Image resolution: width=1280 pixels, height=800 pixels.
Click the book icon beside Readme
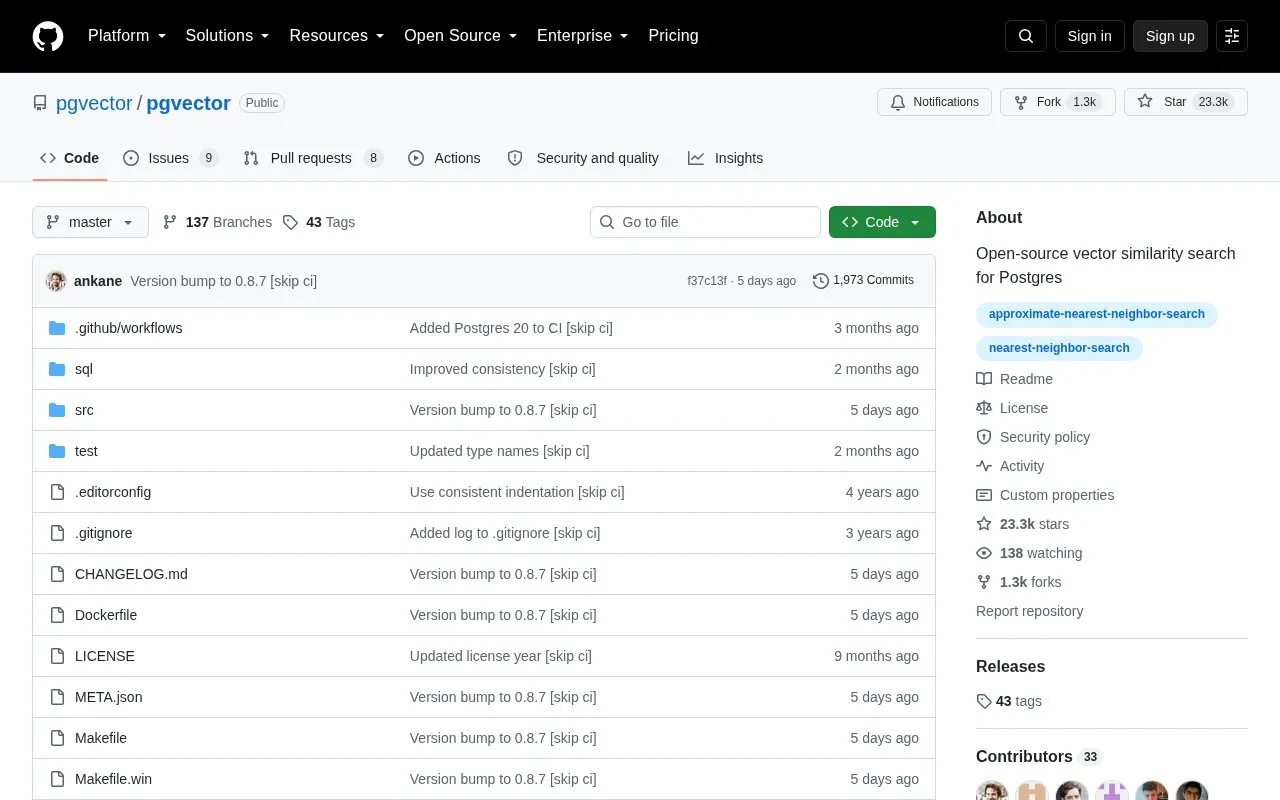(x=984, y=379)
